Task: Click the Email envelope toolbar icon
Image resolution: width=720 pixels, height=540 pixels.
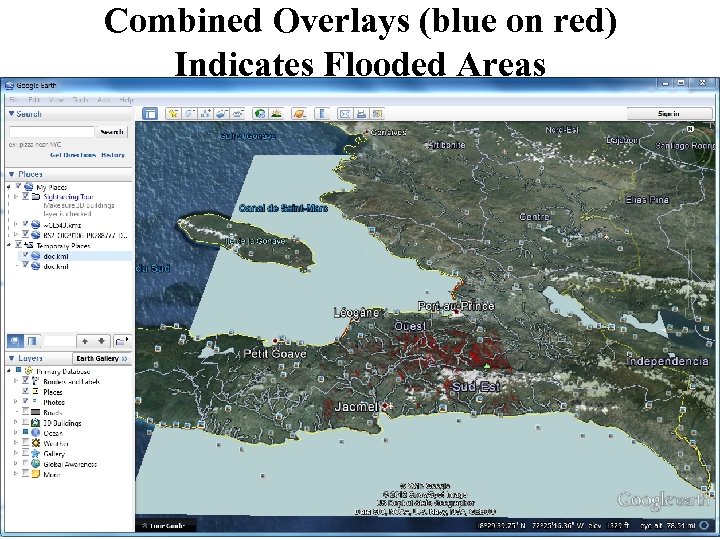Action: pyautogui.click(x=345, y=113)
